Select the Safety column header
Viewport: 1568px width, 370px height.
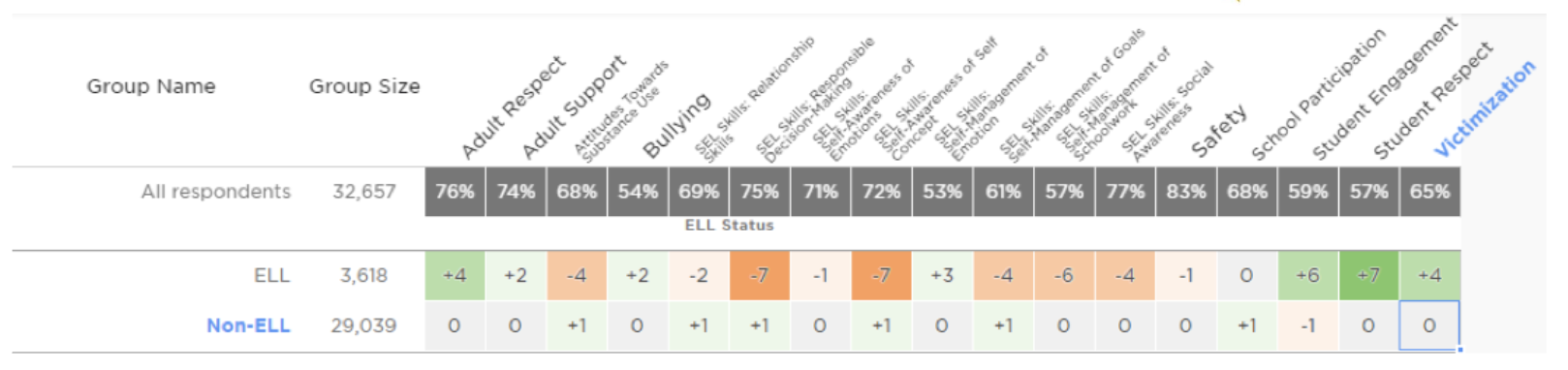(x=1218, y=132)
